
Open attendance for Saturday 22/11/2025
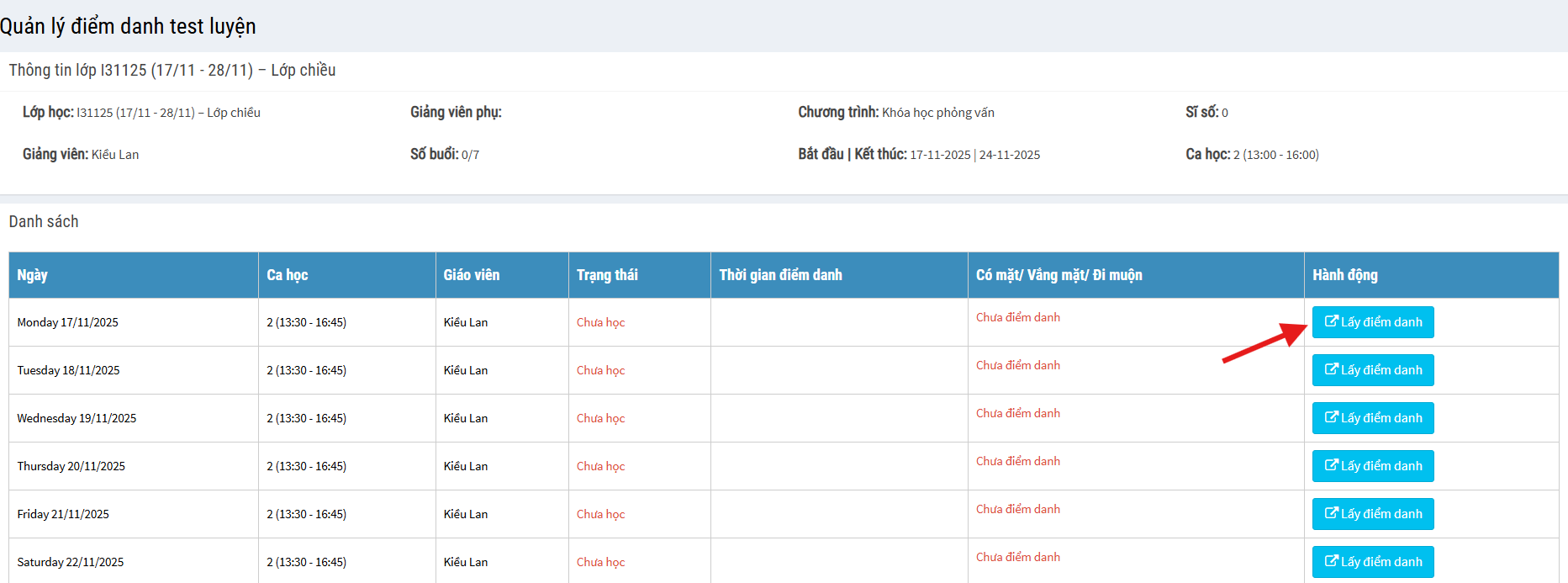[1373, 561]
